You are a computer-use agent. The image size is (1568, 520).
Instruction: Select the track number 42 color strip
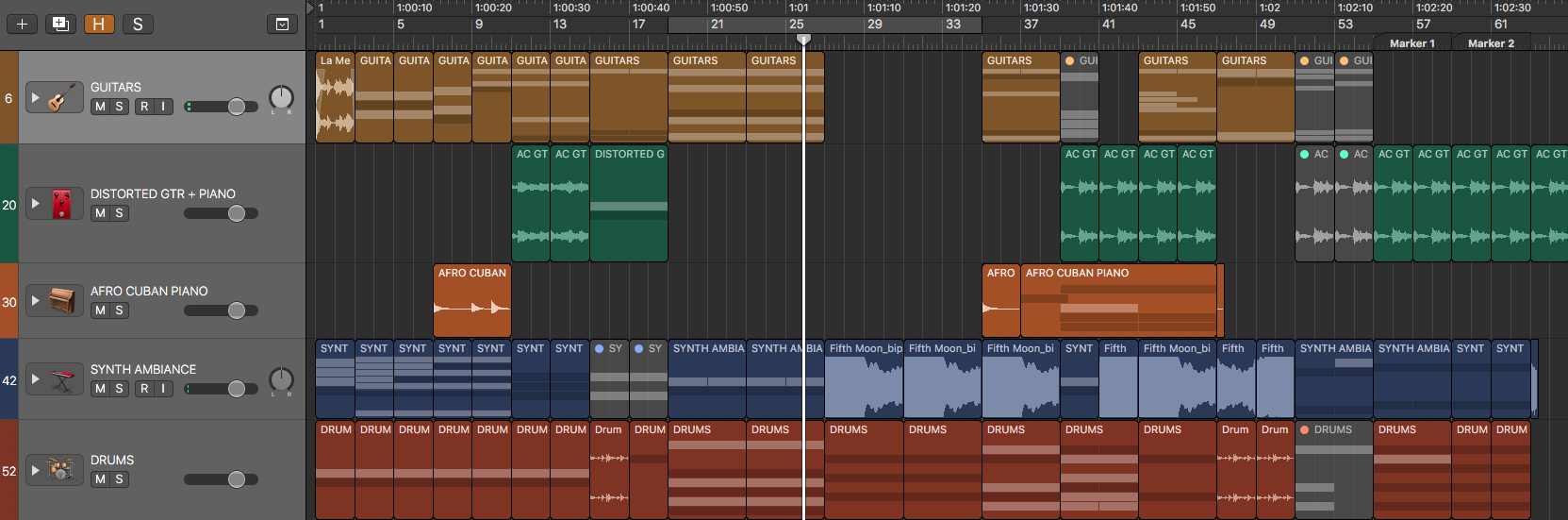(8, 379)
